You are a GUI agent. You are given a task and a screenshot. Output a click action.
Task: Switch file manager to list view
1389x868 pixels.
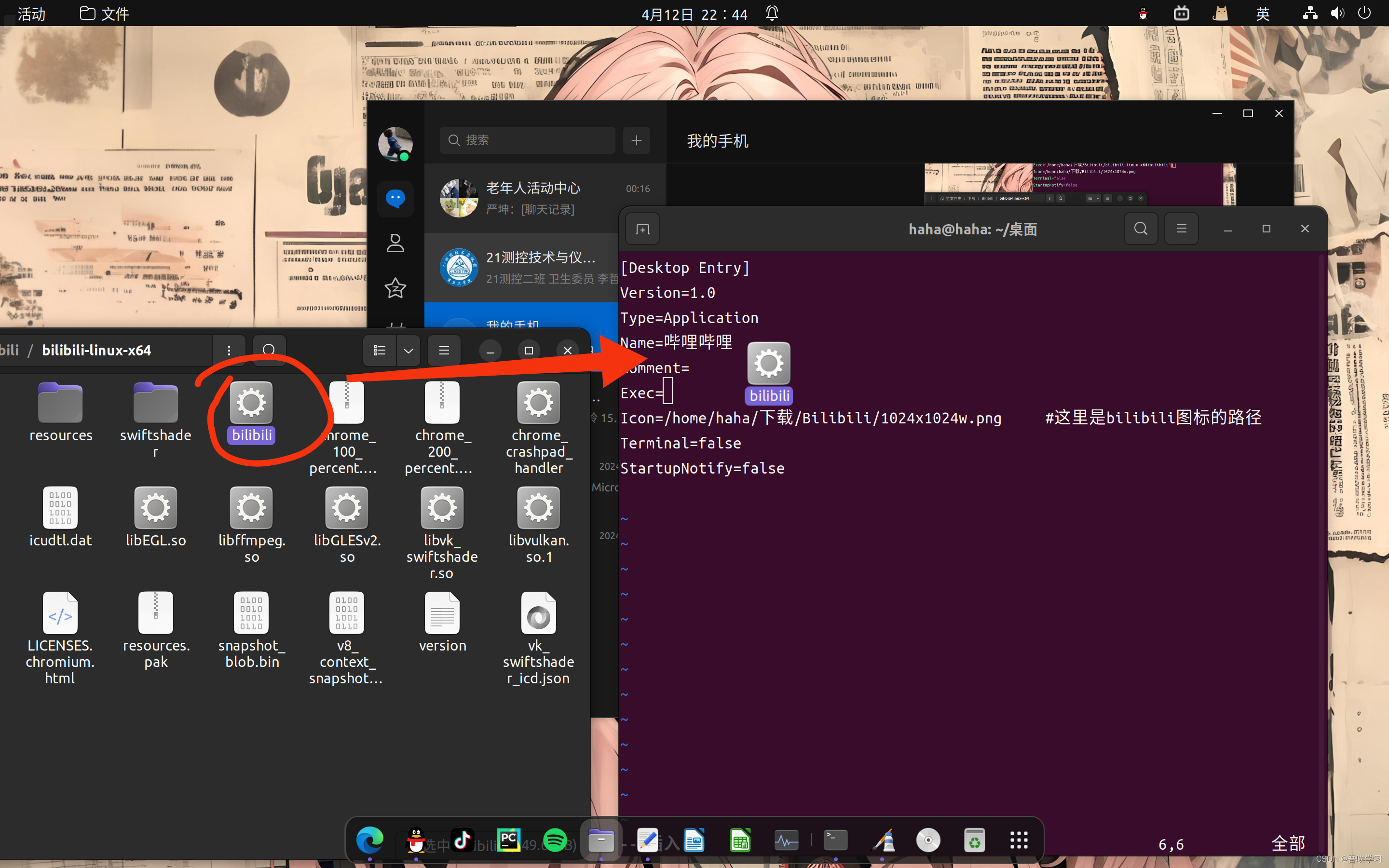click(380, 350)
